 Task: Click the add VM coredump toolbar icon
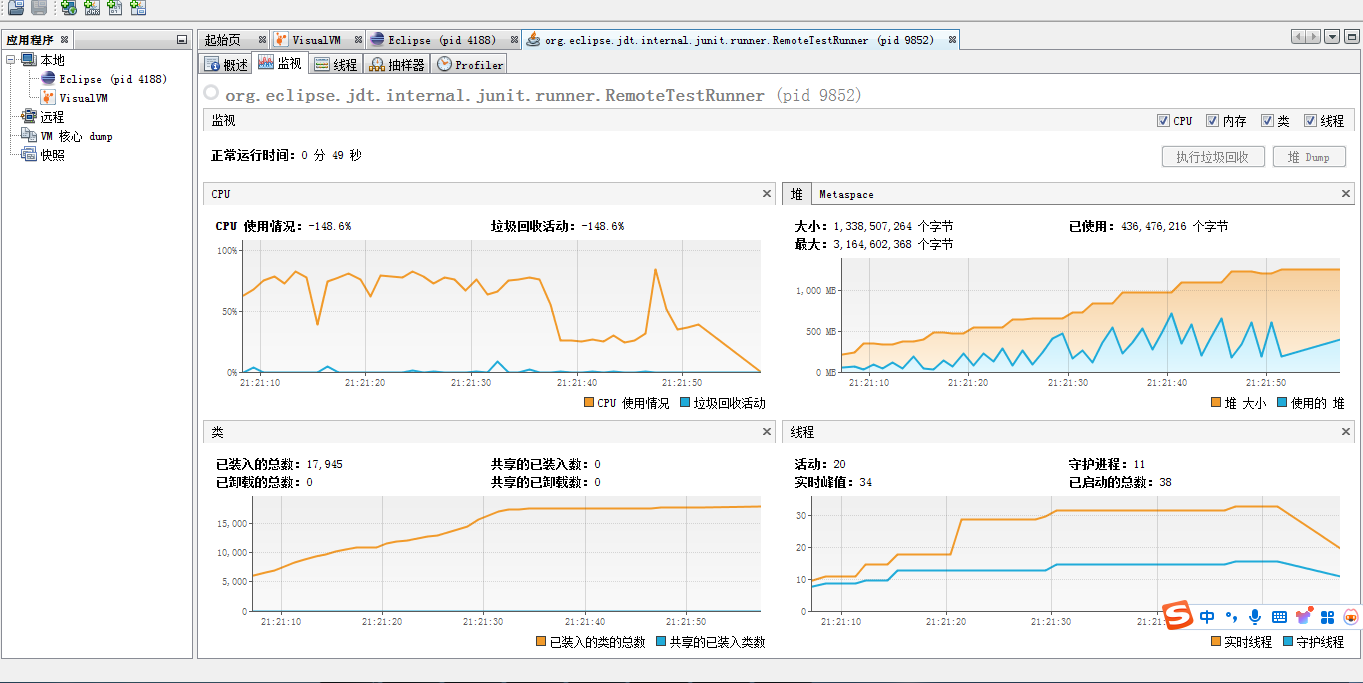click(x=114, y=8)
